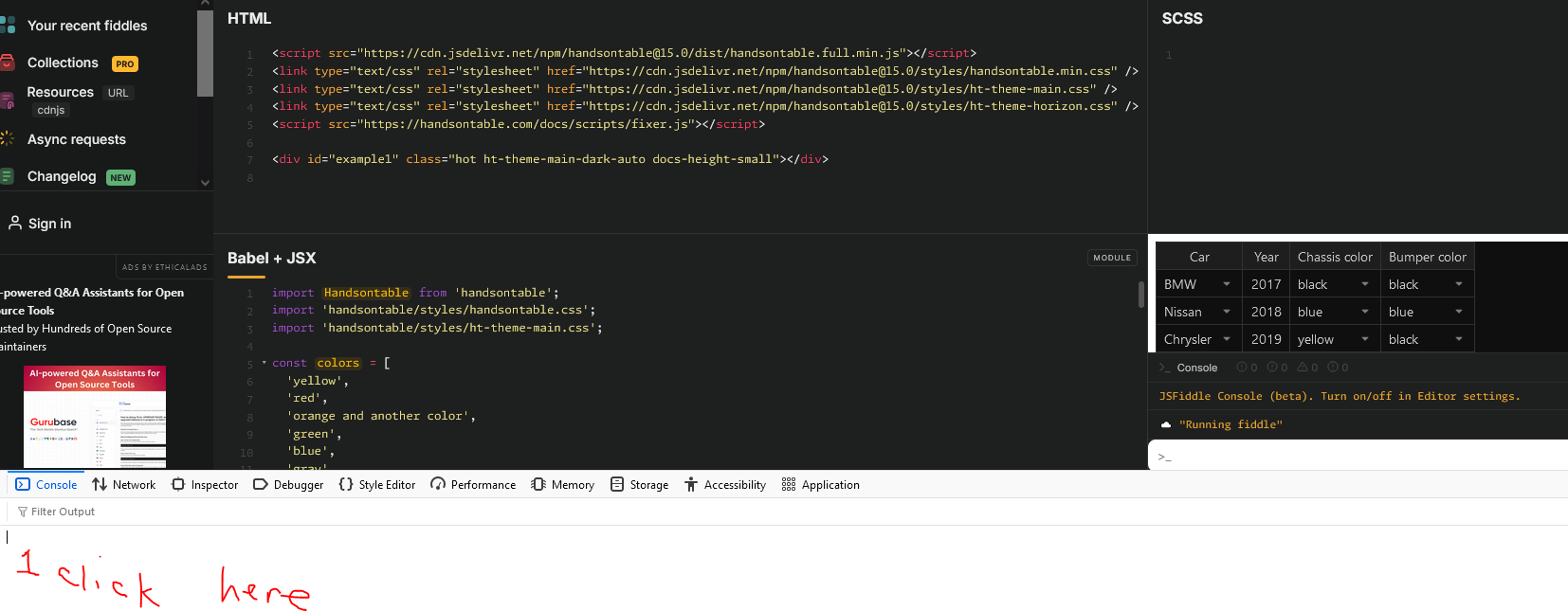Viewport: 1568px width, 611px height.
Task: Open bumper color dropdown in BMW row
Action: click(x=1459, y=284)
